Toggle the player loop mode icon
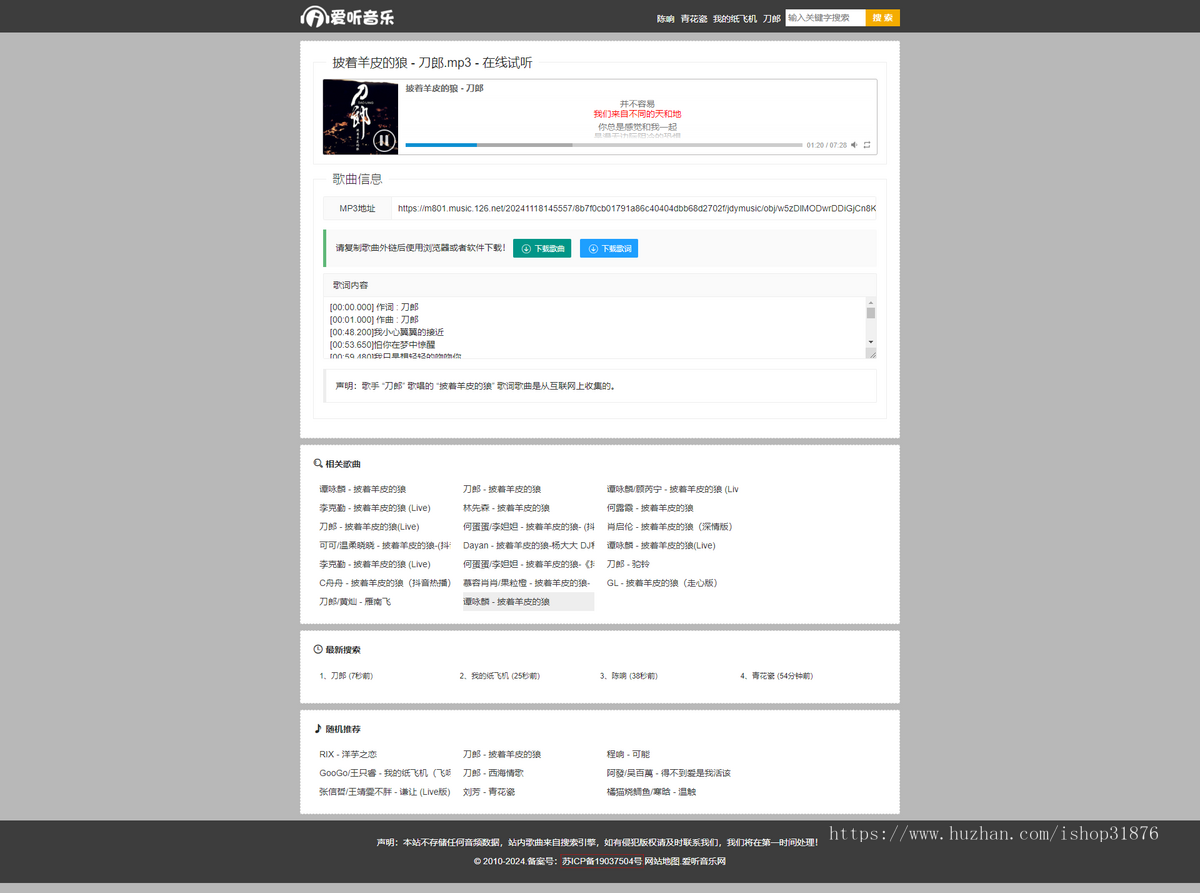This screenshot has width=1200, height=893. point(867,145)
